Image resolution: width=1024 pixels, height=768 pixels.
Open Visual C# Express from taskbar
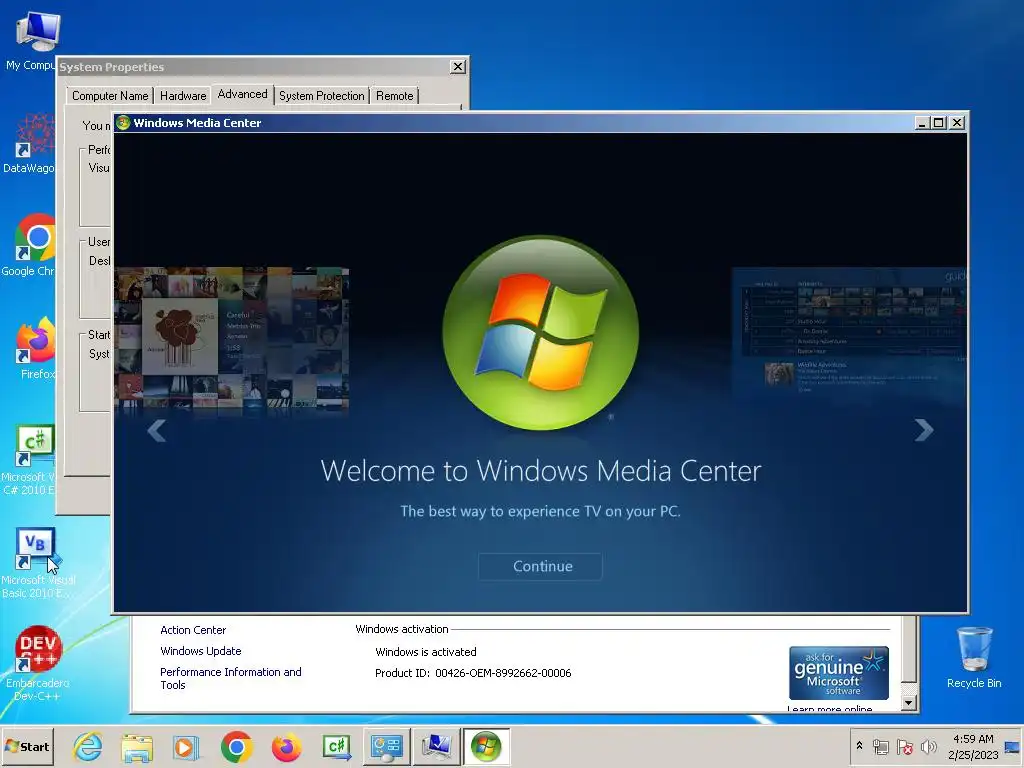coord(336,746)
